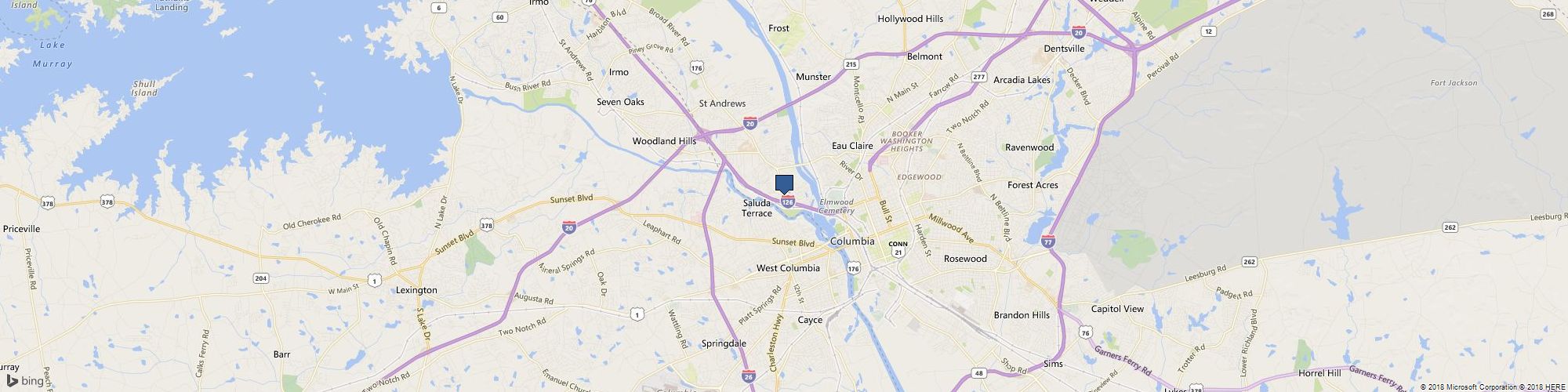Click the Bing logo
1568x392 pixels.
[24, 381]
